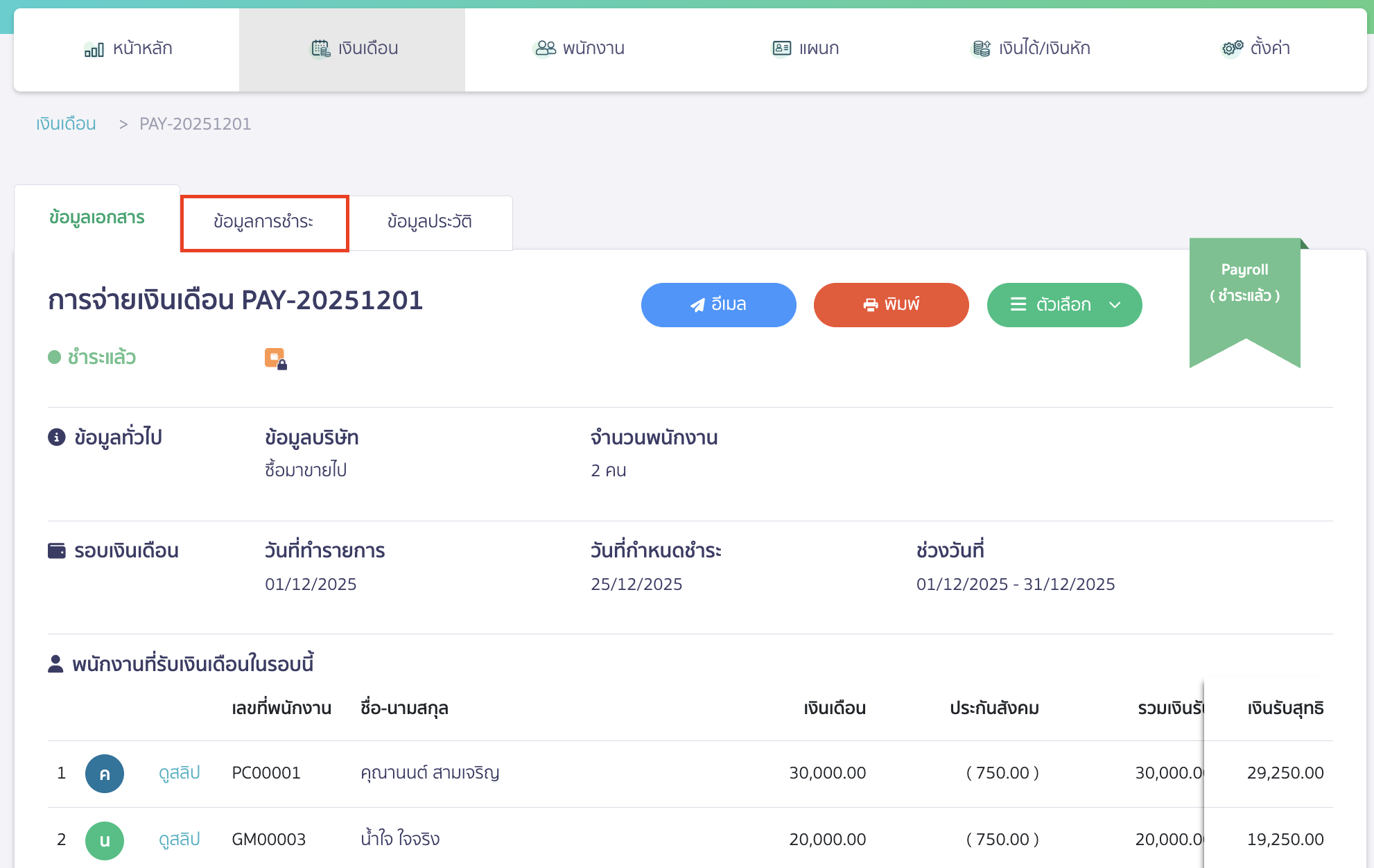This screenshot has height=868, width=1374.
Task: Click the locked wallet payment status icon
Action: tap(274, 357)
